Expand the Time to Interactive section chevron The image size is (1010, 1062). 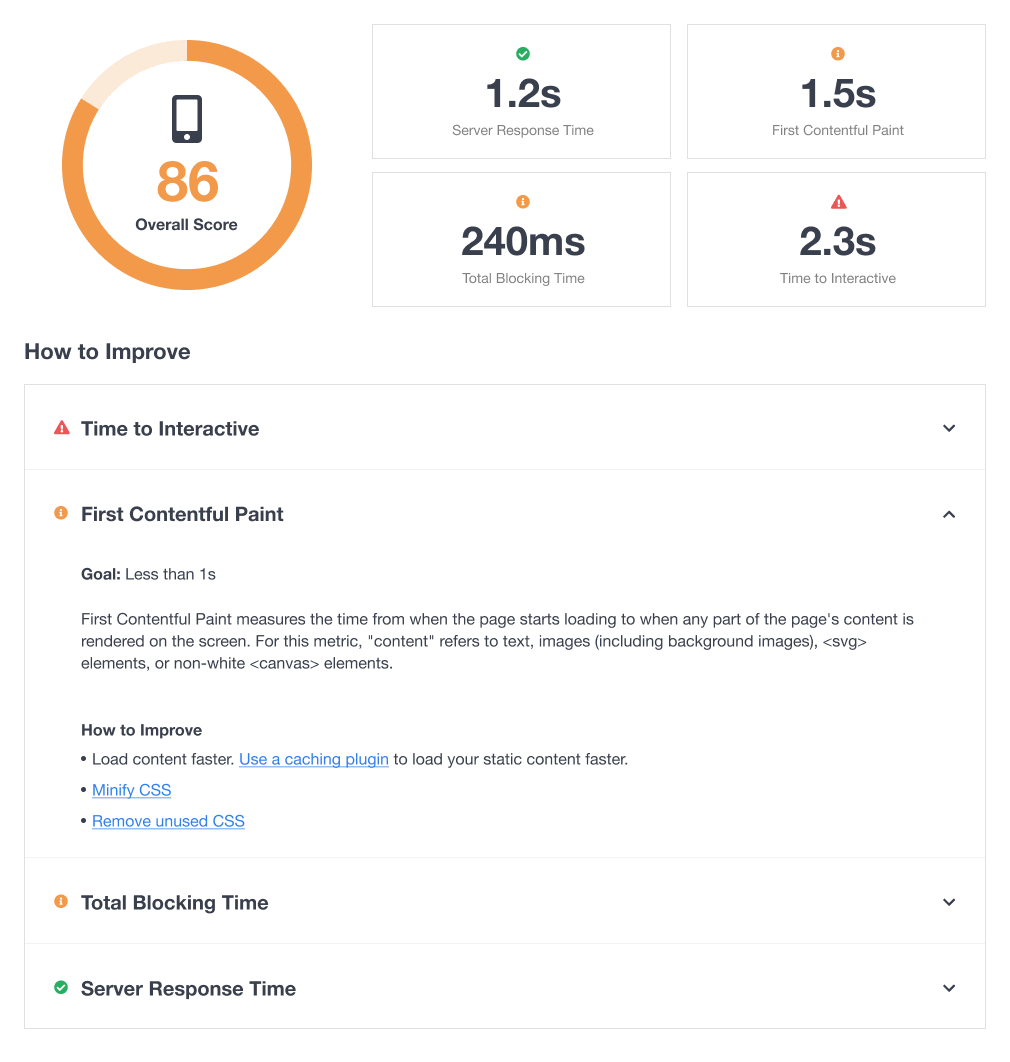click(949, 428)
